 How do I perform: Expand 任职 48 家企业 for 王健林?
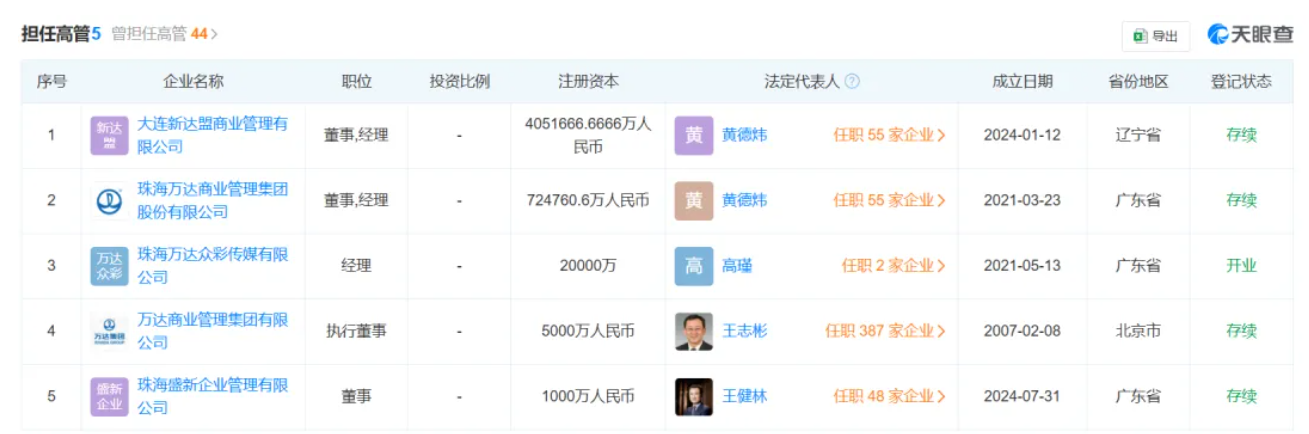[890, 397]
